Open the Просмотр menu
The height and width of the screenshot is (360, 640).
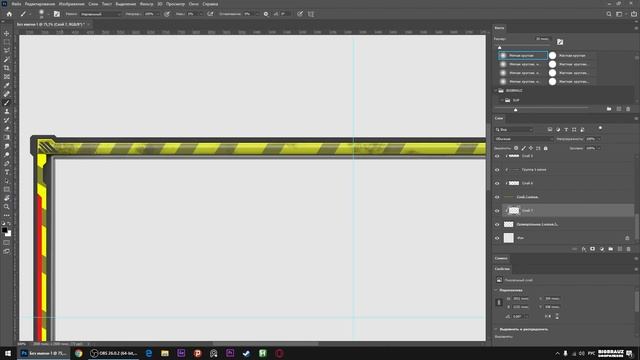175,4
